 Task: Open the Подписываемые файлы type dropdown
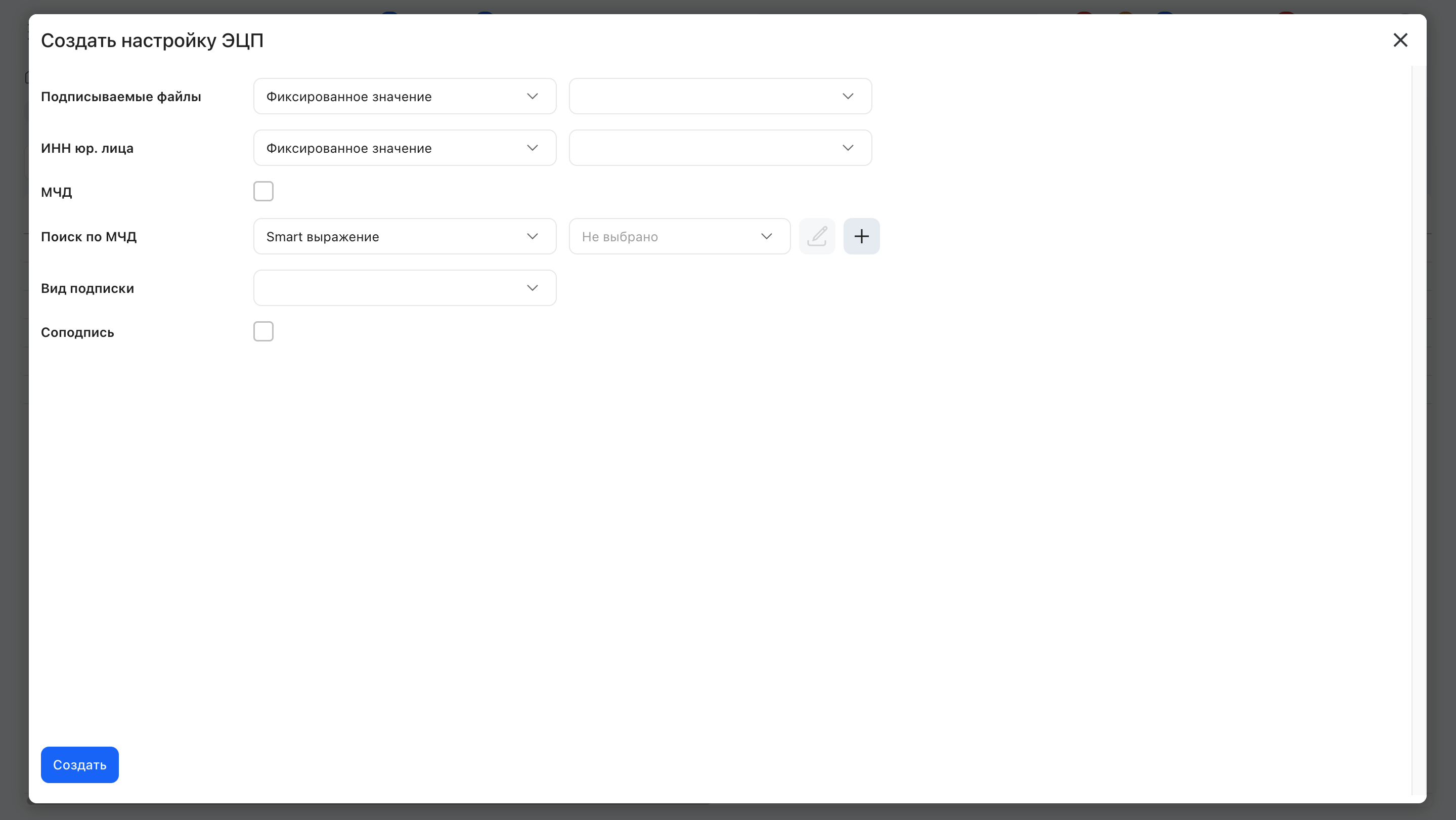coord(405,96)
